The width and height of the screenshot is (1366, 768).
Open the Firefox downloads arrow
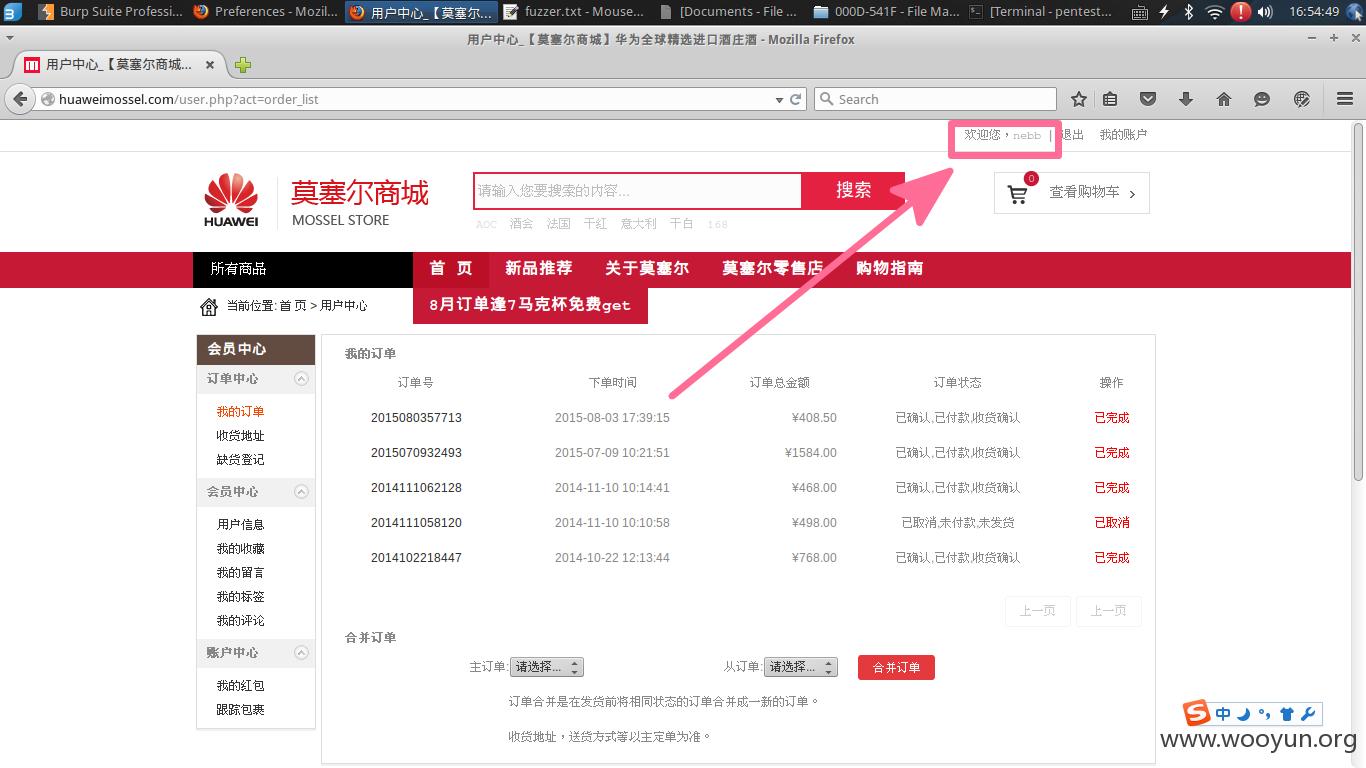pos(1186,99)
